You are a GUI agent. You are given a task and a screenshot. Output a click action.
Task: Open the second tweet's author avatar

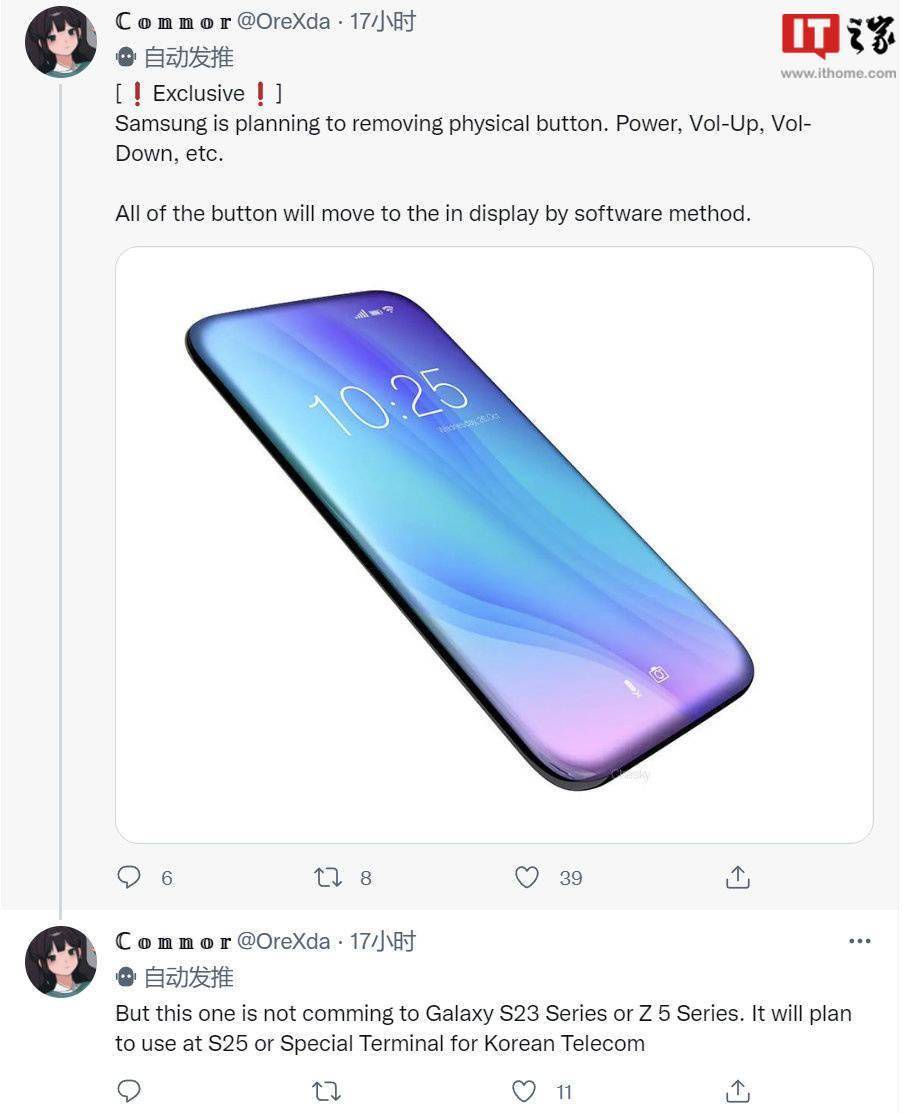(x=61, y=961)
